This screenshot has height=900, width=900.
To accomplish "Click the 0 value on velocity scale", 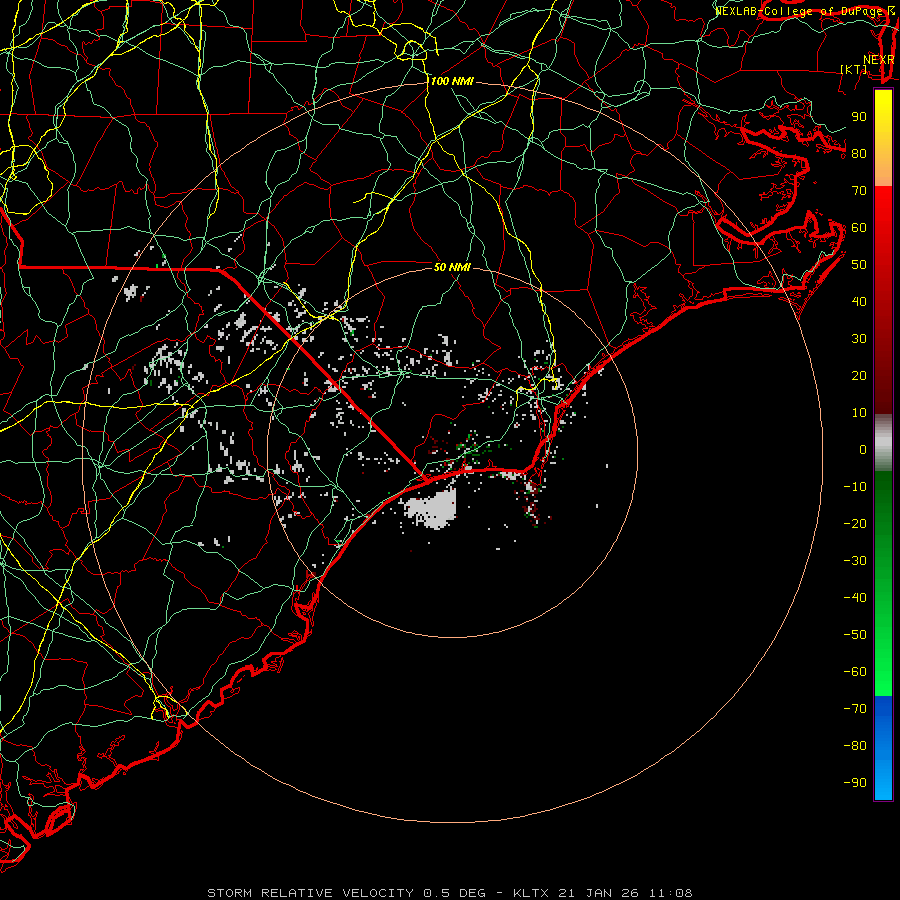I will (x=863, y=449).
